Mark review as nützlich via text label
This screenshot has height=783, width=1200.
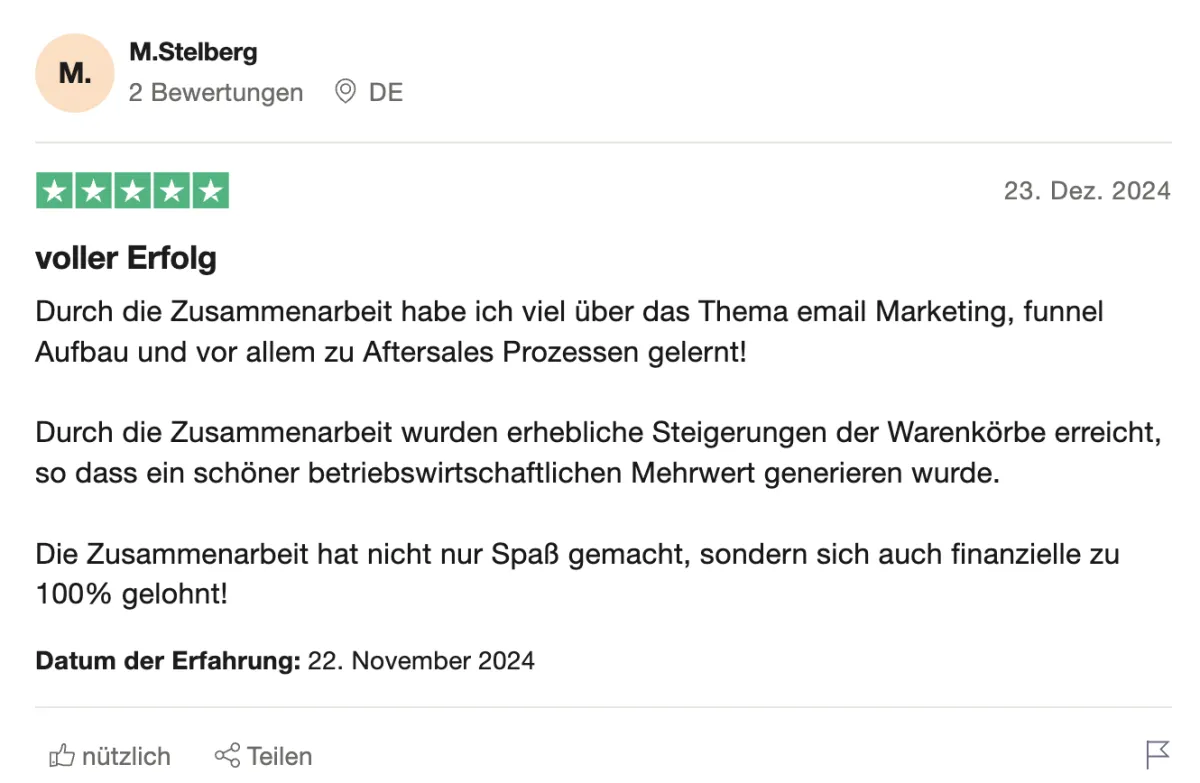coord(126,756)
